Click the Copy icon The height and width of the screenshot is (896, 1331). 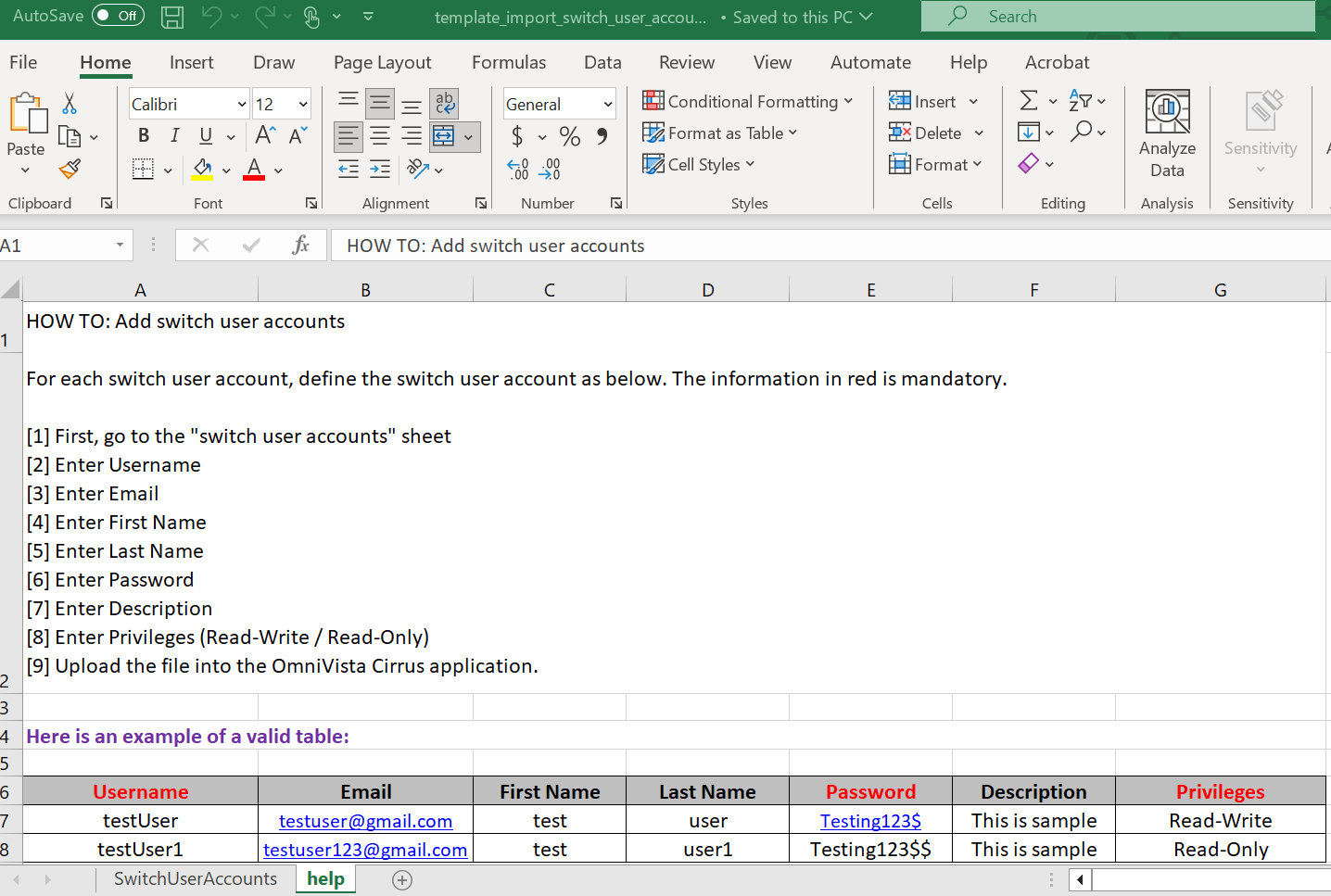(70, 136)
